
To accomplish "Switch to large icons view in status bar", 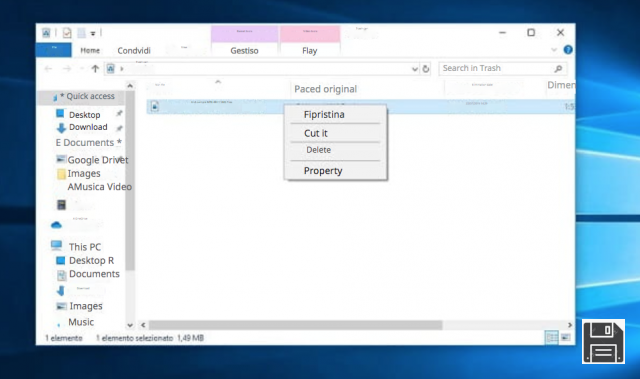I will pos(566,337).
